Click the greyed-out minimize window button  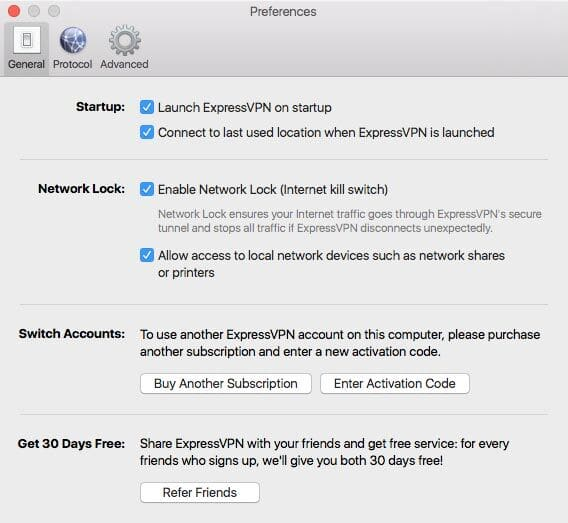(34, 11)
